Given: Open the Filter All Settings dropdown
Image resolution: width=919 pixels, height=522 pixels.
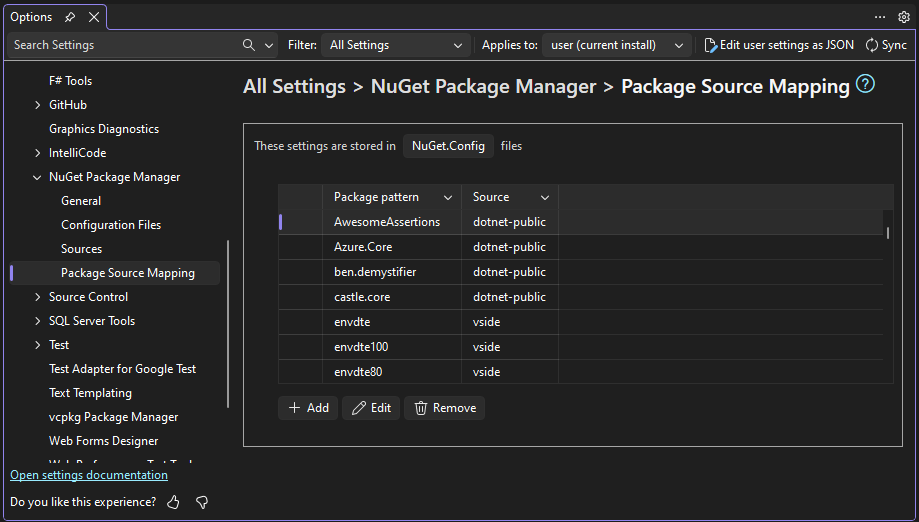Looking at the screenshot, I should pyautogui.click(x=396, y=45).
